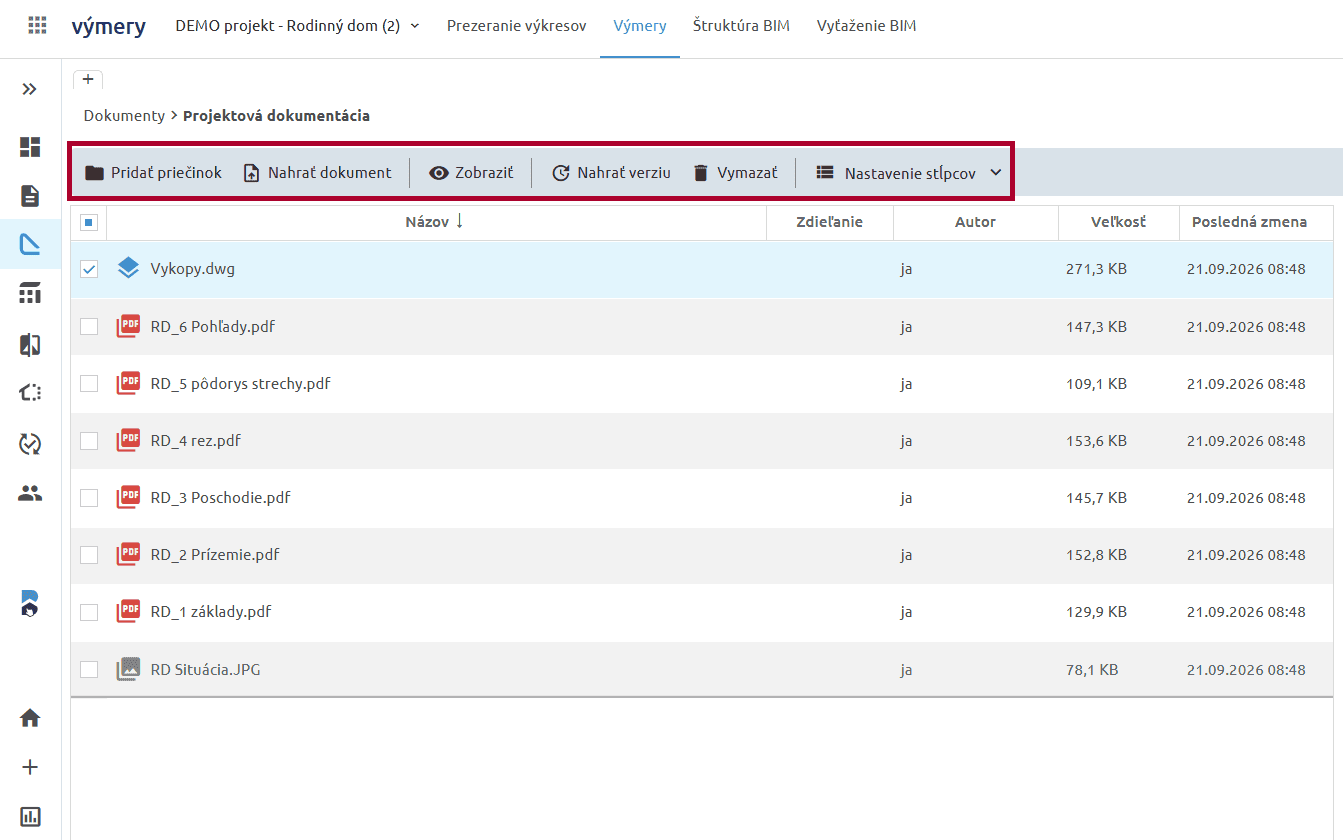Click the trash icon for Vymazať
The height and width of the screenshot is (840, 1343).
pyautogui.click(x=701, y=173)
